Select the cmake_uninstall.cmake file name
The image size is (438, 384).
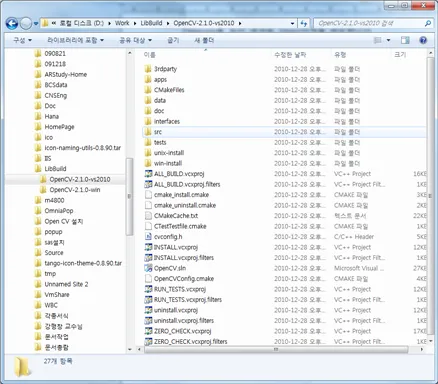(185, 205)
